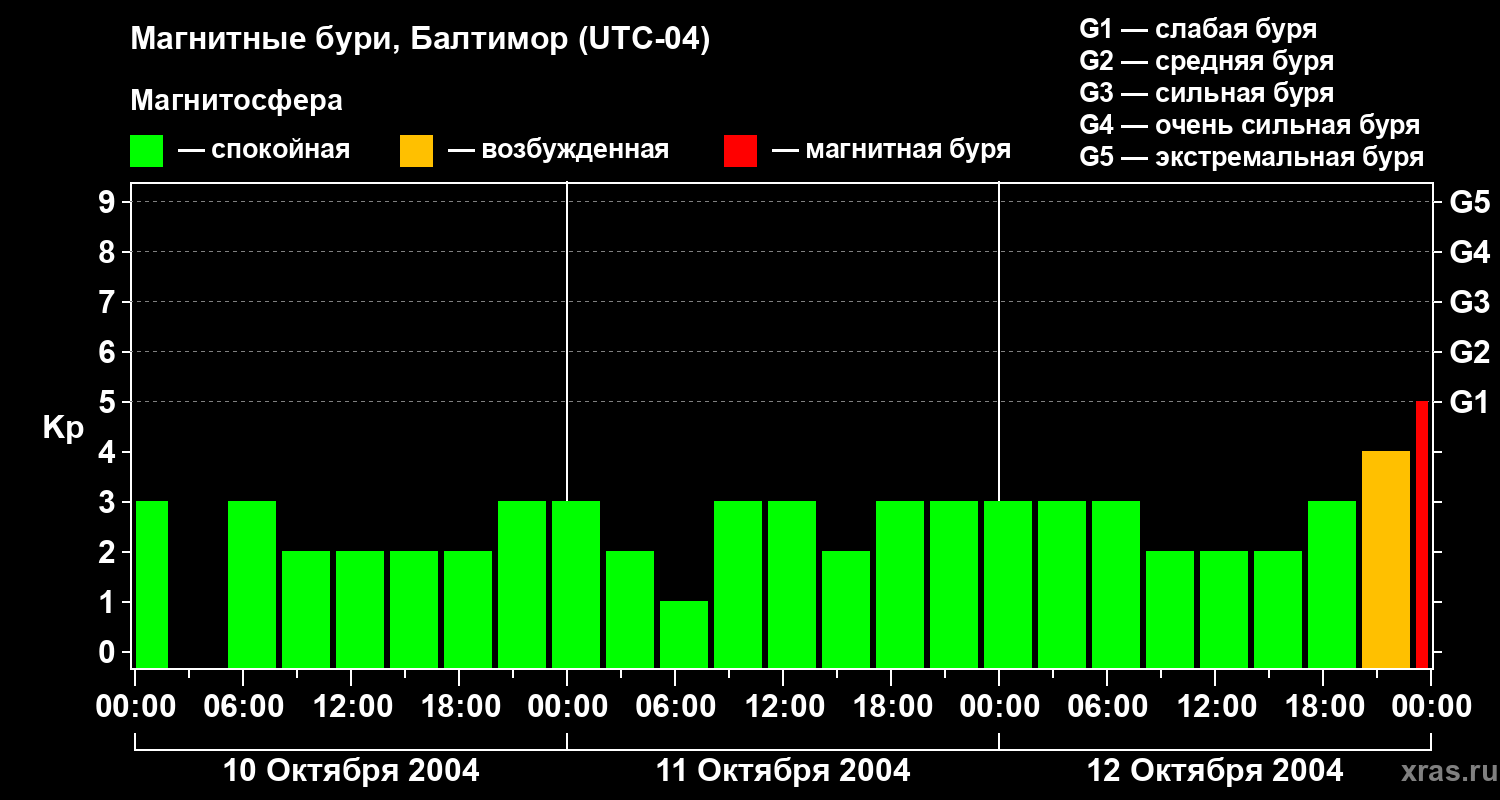1500x800 pixels.
Task: Click the '— спокойная' legend label
Action: click(x=264, y=151)
